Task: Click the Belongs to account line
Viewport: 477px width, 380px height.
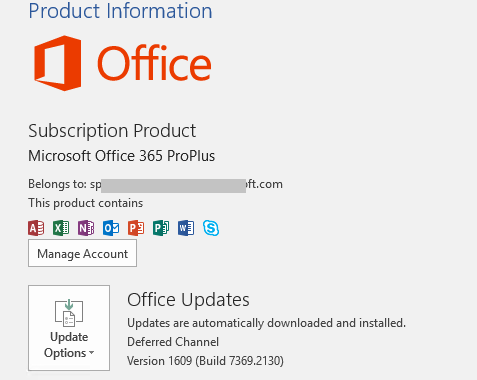Action: tap(155, 184)
